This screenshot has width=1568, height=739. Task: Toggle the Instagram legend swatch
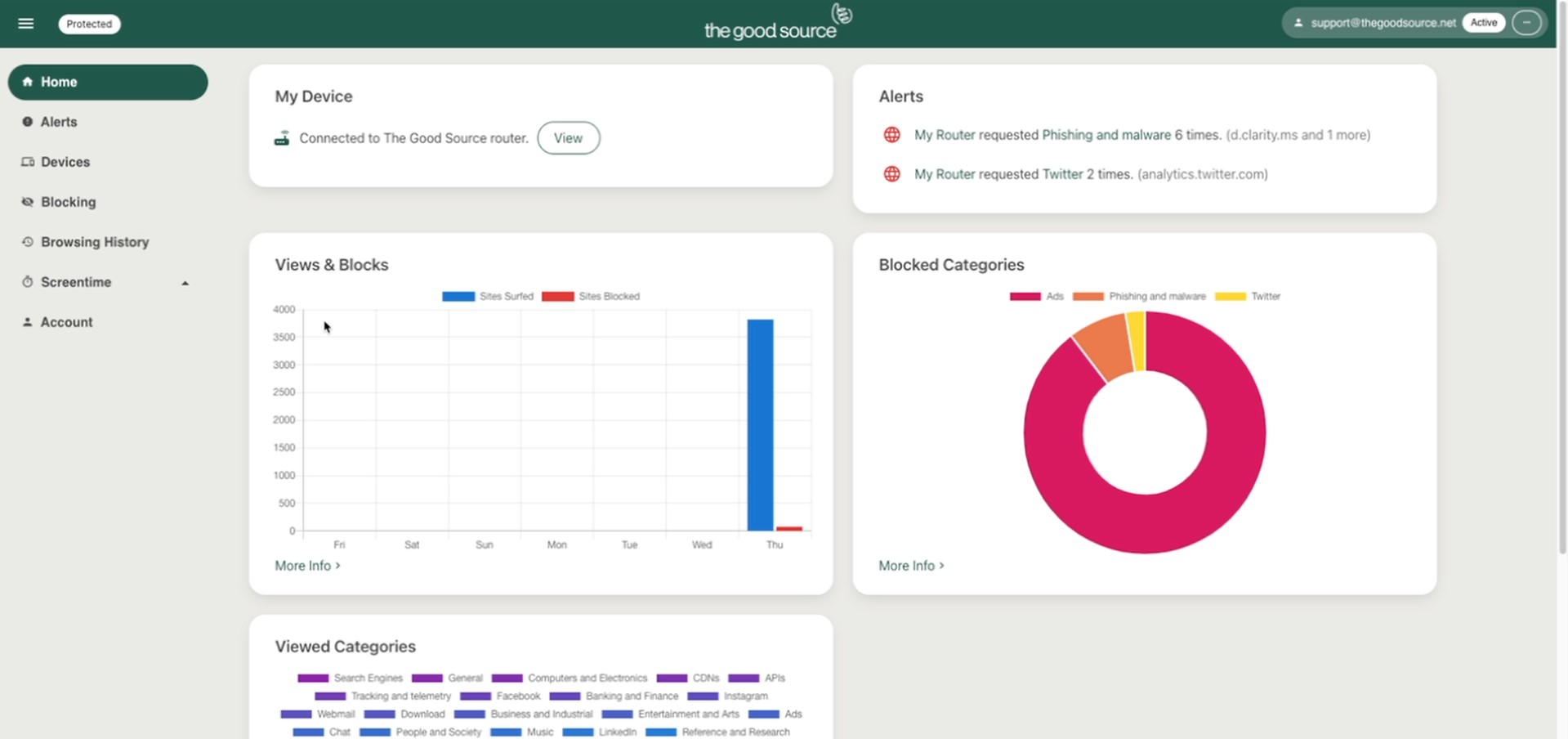(x=703, y=696)
